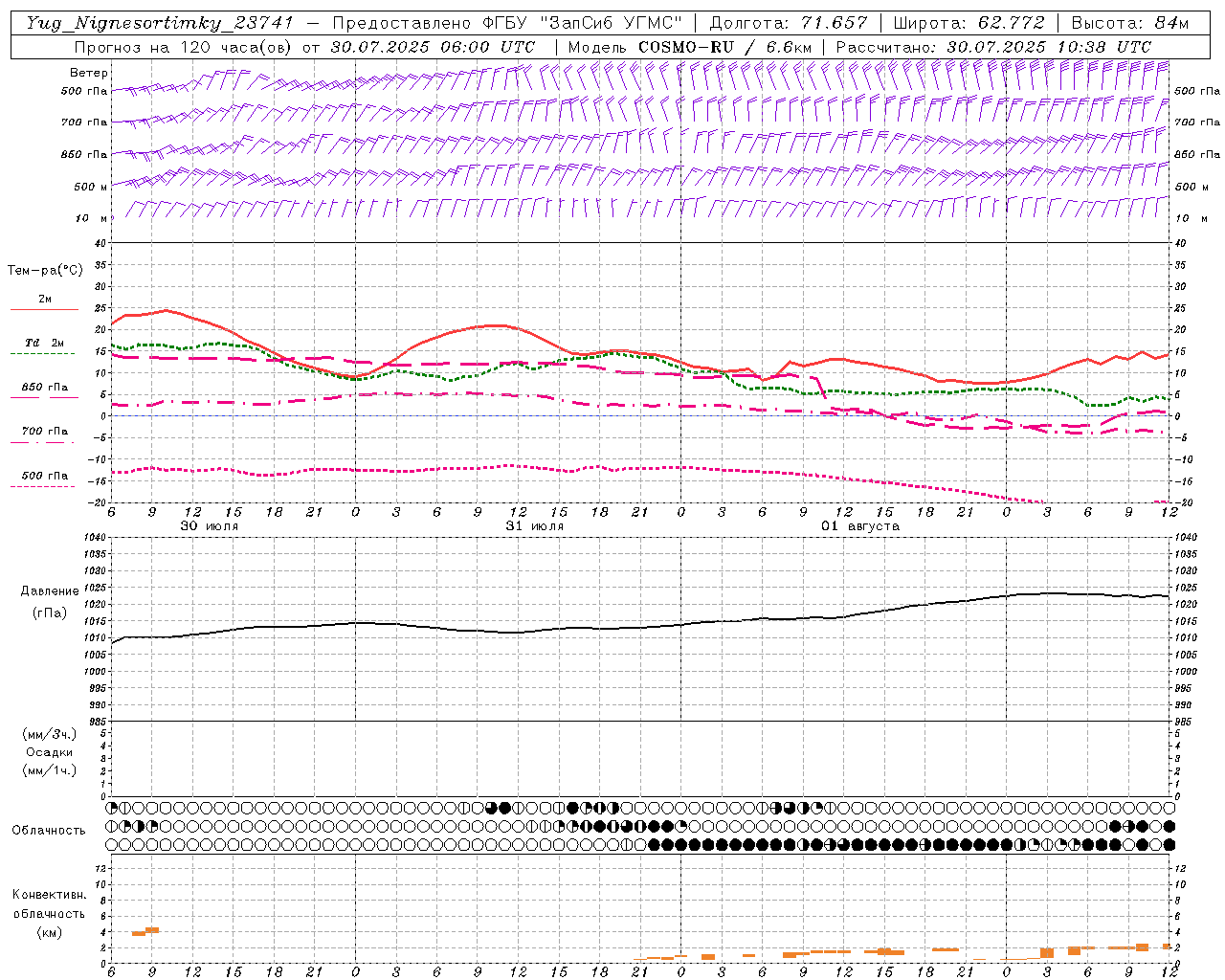1225x980 pixels.
Task: Click the 'Тем-ра(°C)' temperature label
Action: click(45, 271)
